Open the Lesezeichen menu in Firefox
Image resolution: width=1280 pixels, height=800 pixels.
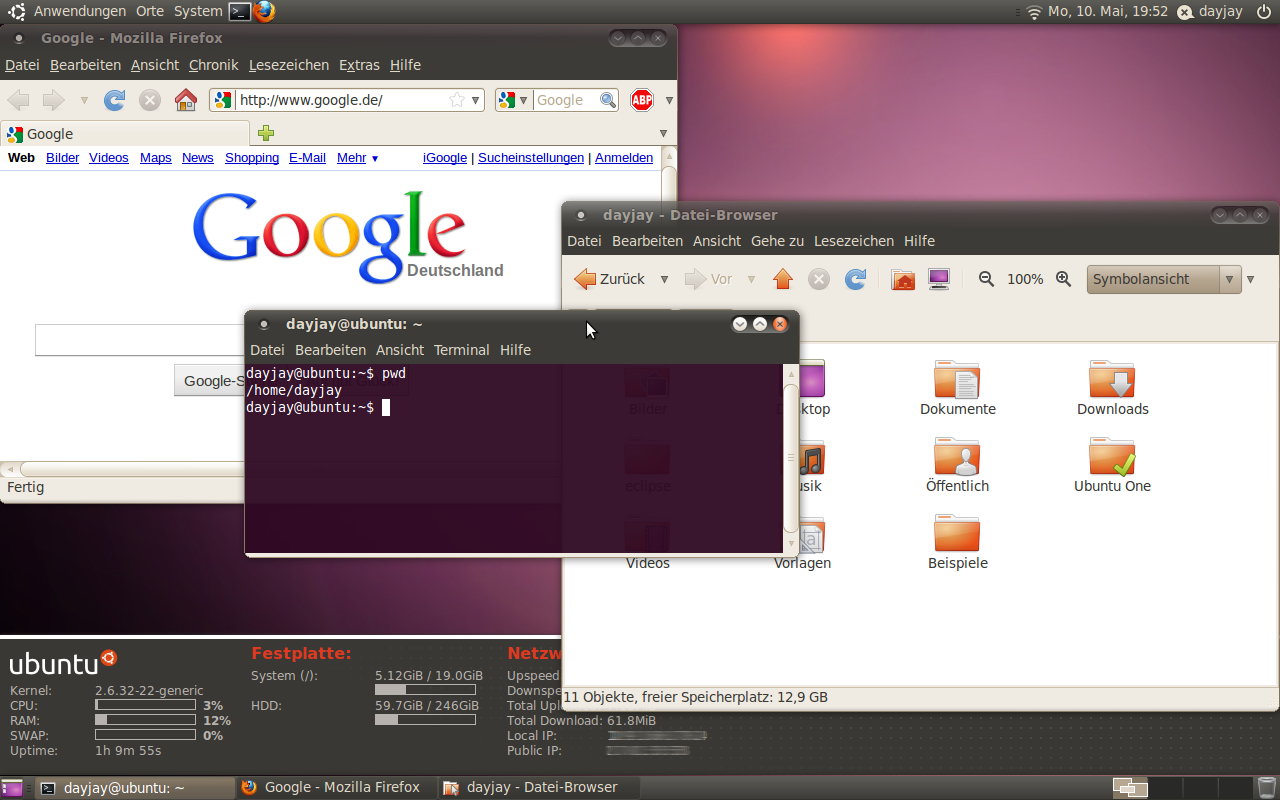coord(289,65)
